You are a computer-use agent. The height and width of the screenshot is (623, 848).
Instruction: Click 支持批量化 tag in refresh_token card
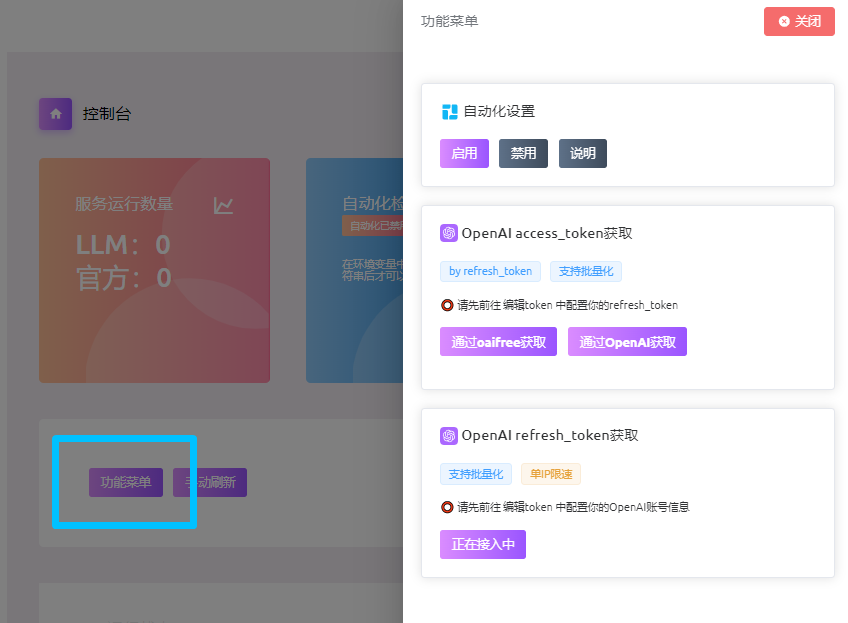pos(476,474)
